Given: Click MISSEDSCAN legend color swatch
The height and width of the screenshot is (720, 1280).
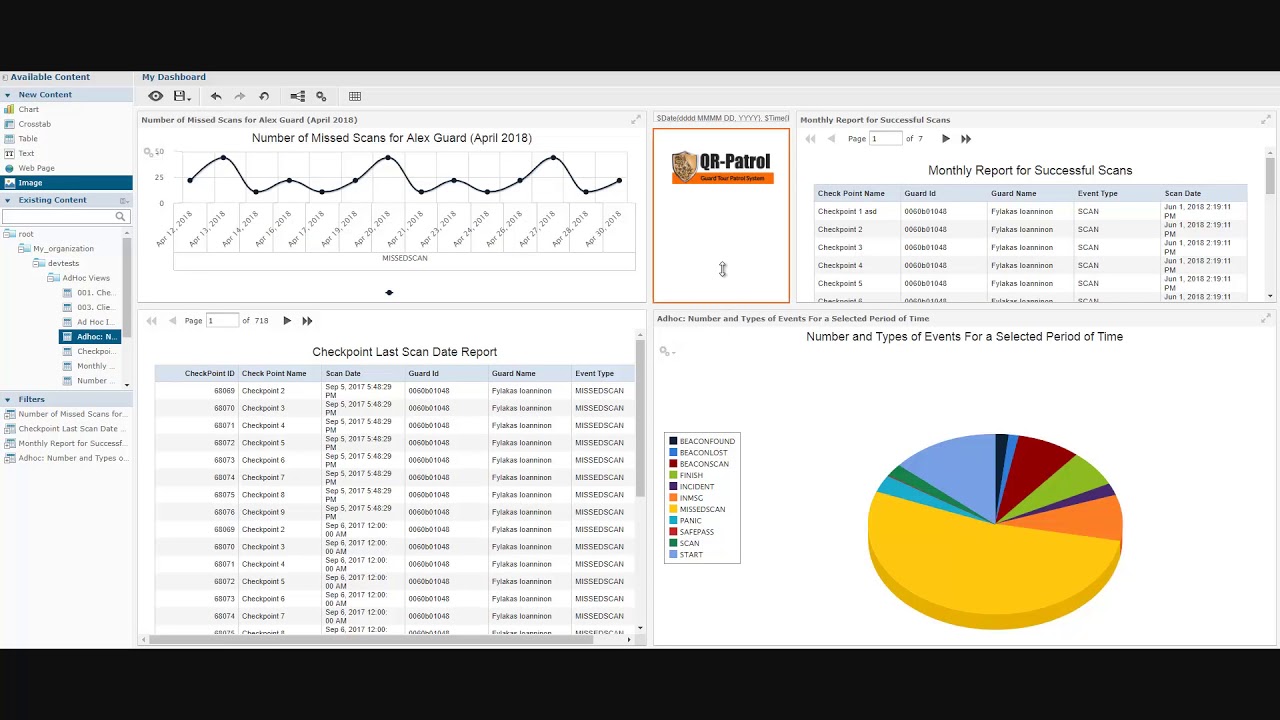Looking at the screenshot, I should tap(673, 509).
